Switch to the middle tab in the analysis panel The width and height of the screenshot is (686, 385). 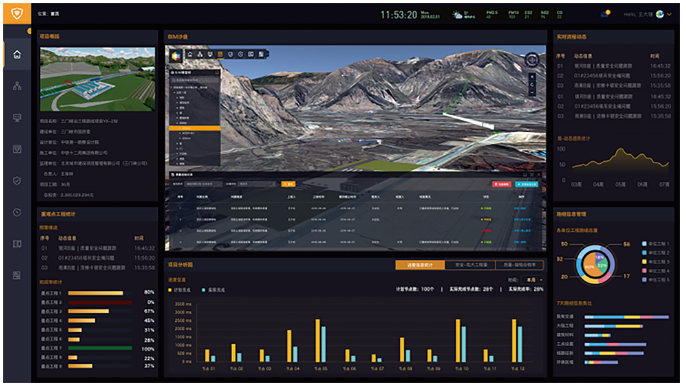(x=470, y=265)
